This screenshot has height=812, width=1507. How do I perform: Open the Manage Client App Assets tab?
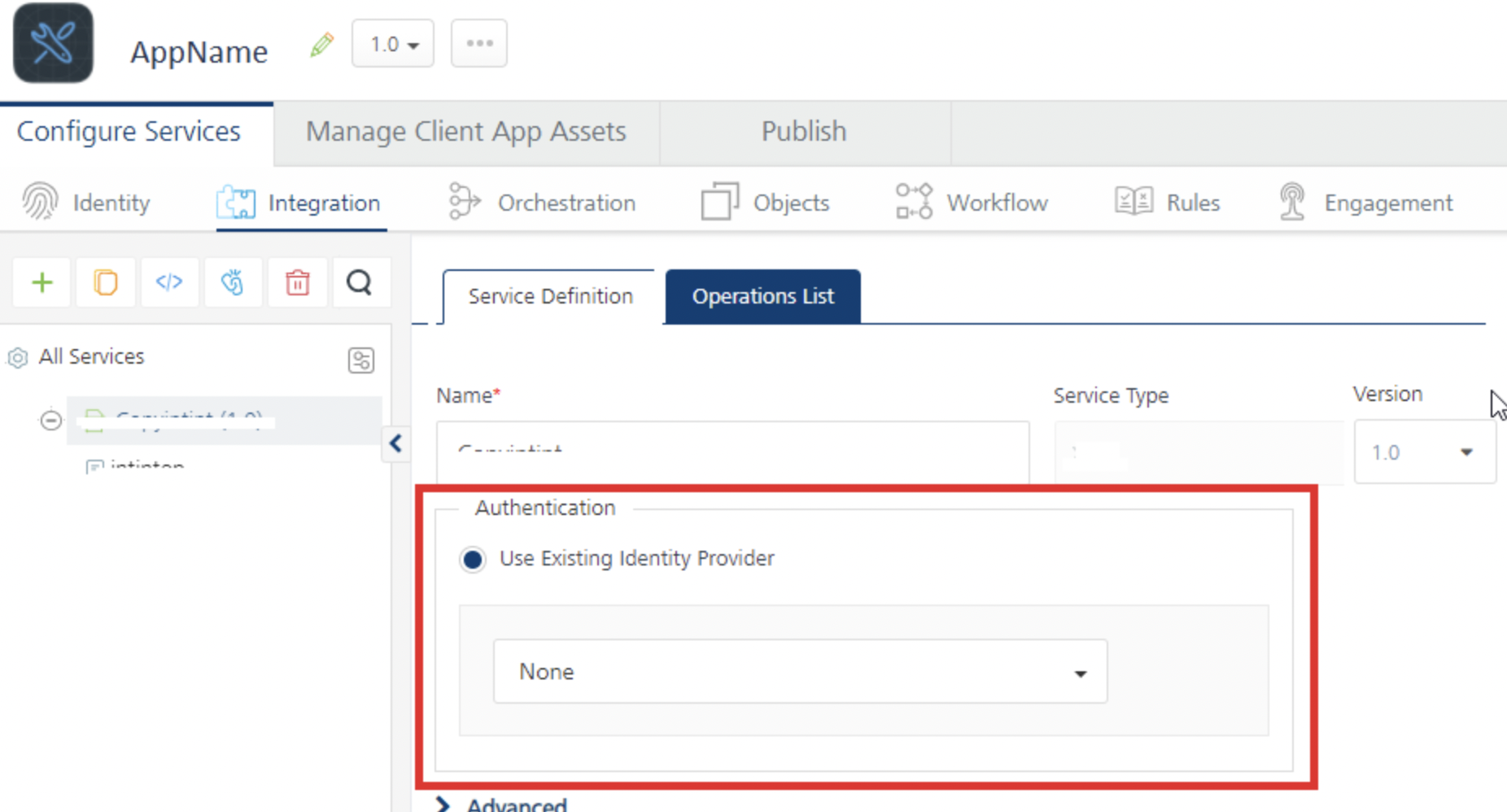465,132
